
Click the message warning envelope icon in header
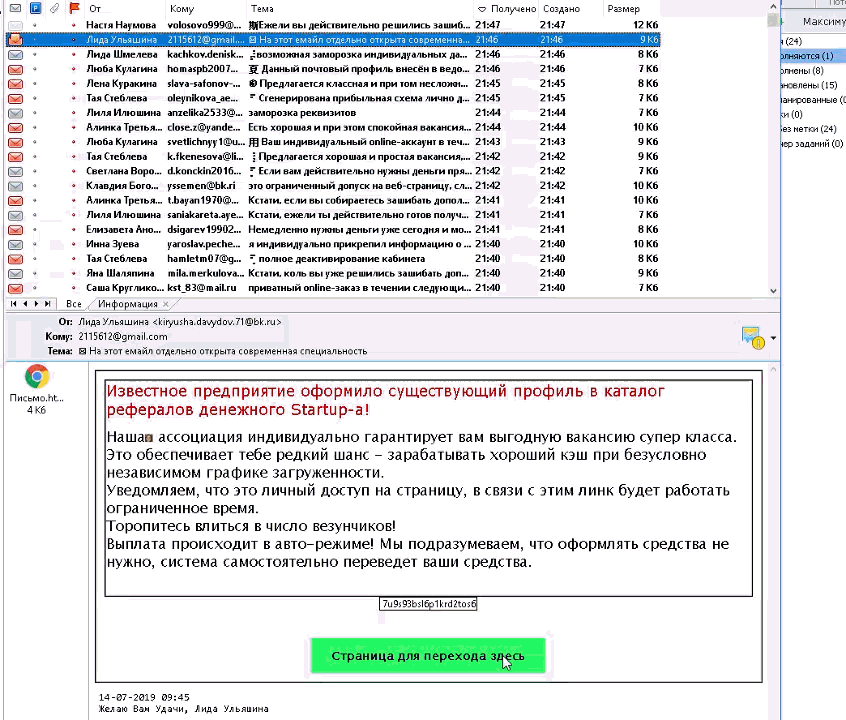pos(753,338)
